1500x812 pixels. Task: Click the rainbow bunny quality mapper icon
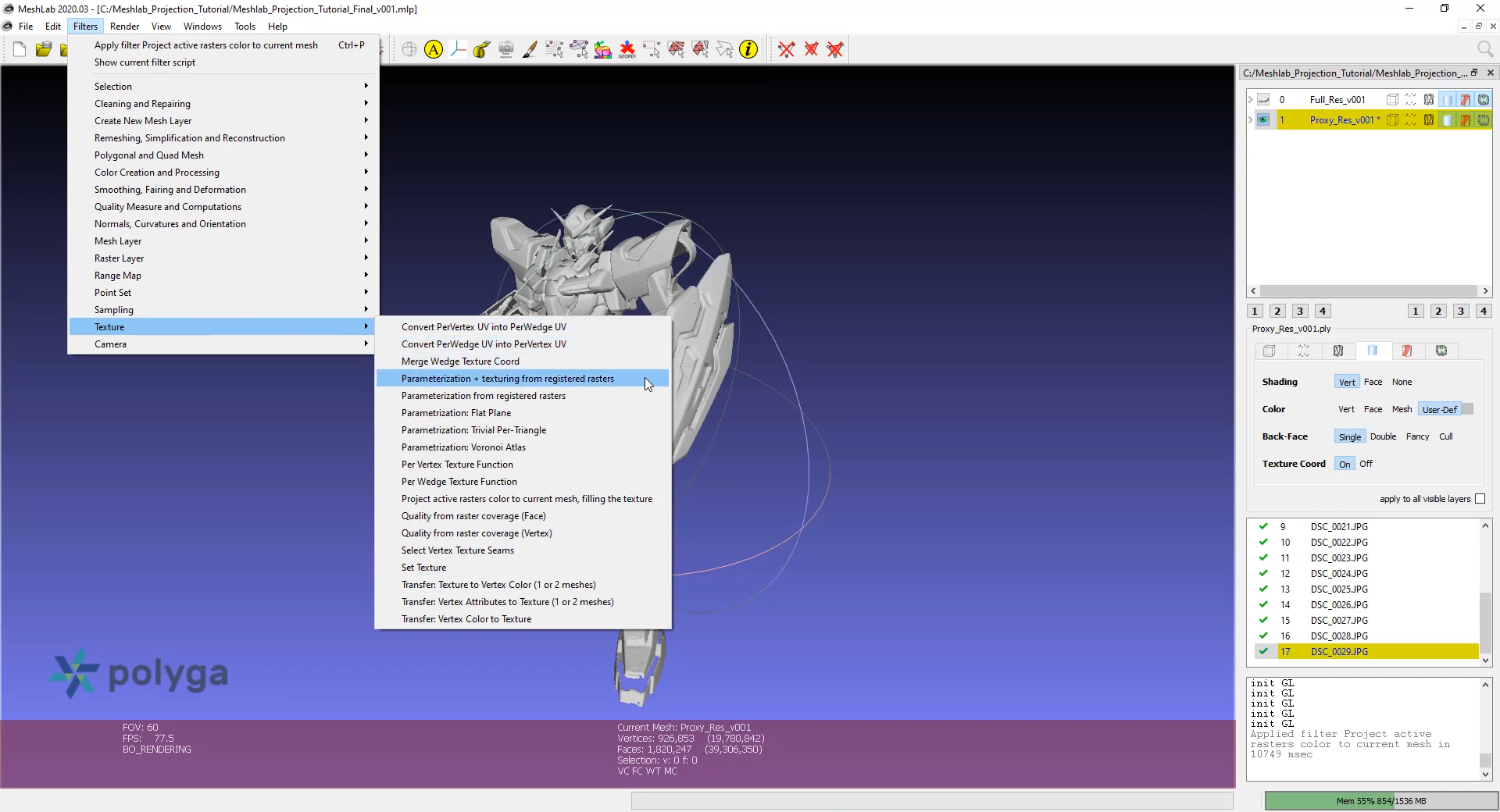tap(603, 50)
